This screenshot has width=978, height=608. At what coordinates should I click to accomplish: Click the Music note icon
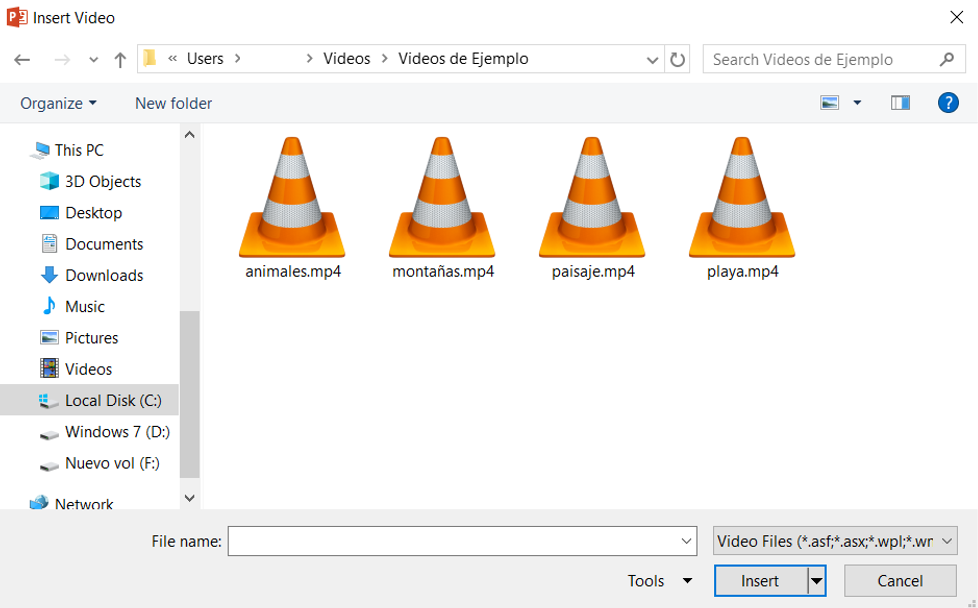tap(49, 306)
